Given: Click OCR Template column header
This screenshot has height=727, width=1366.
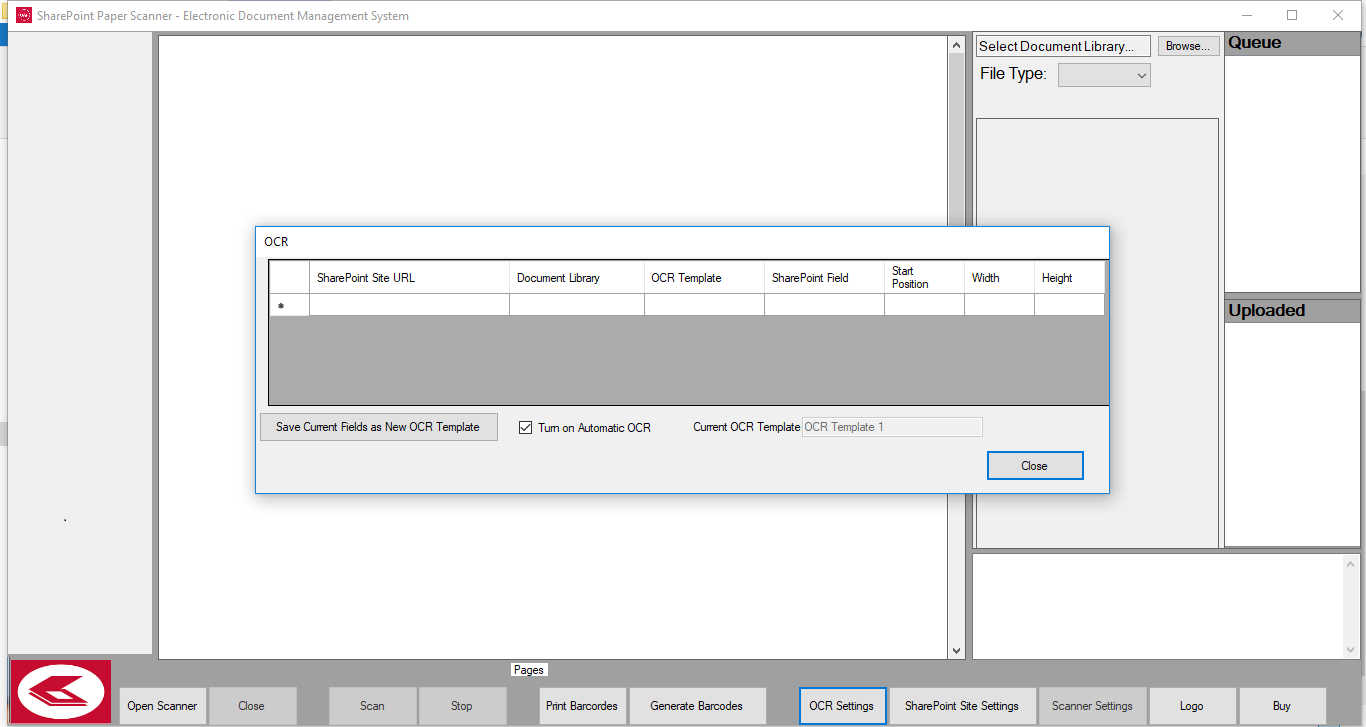Looking at the screenshot, I should click(704, 278).
